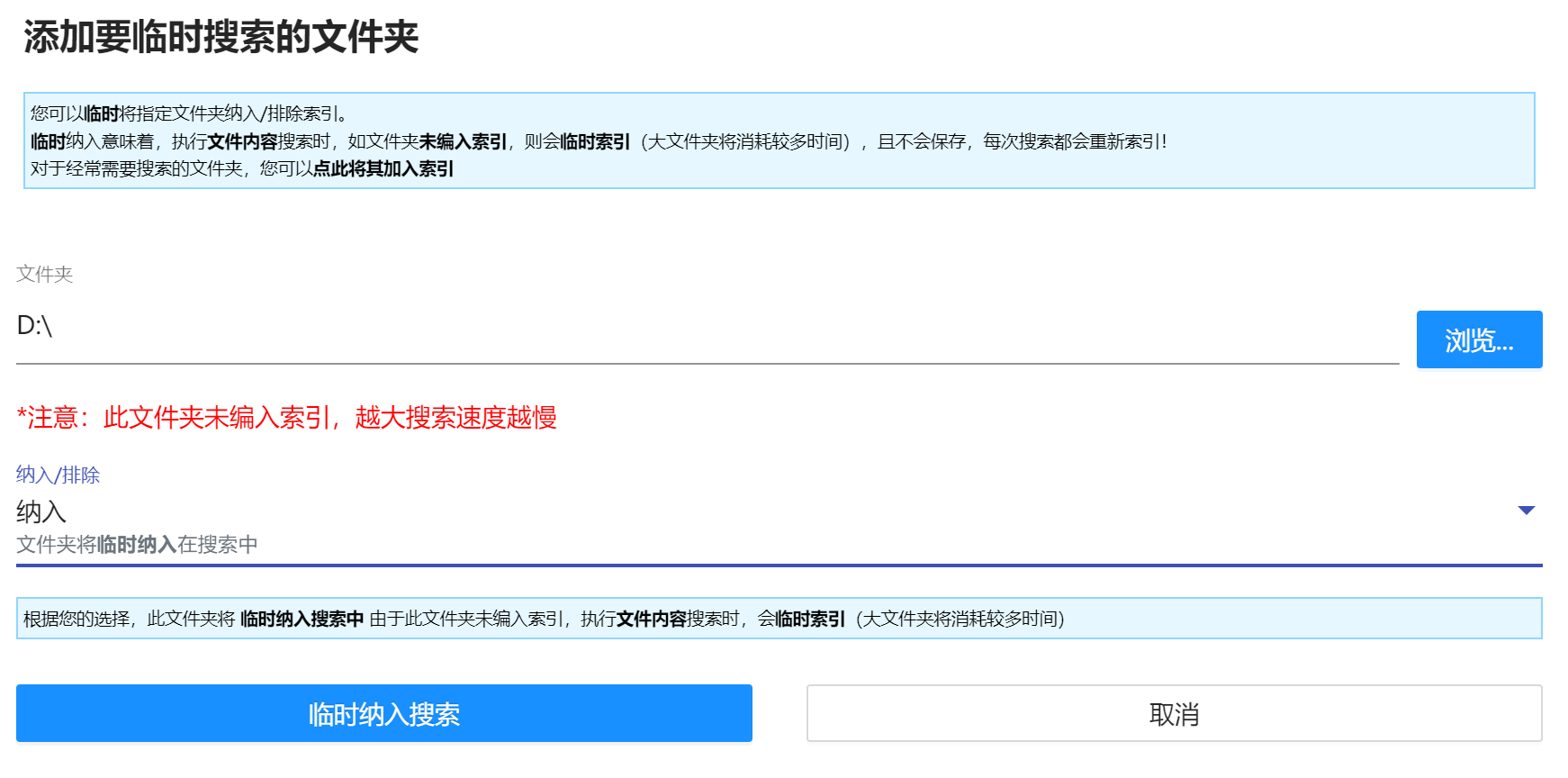Open the link 点此将其加入索引

(x=383, y=168)
